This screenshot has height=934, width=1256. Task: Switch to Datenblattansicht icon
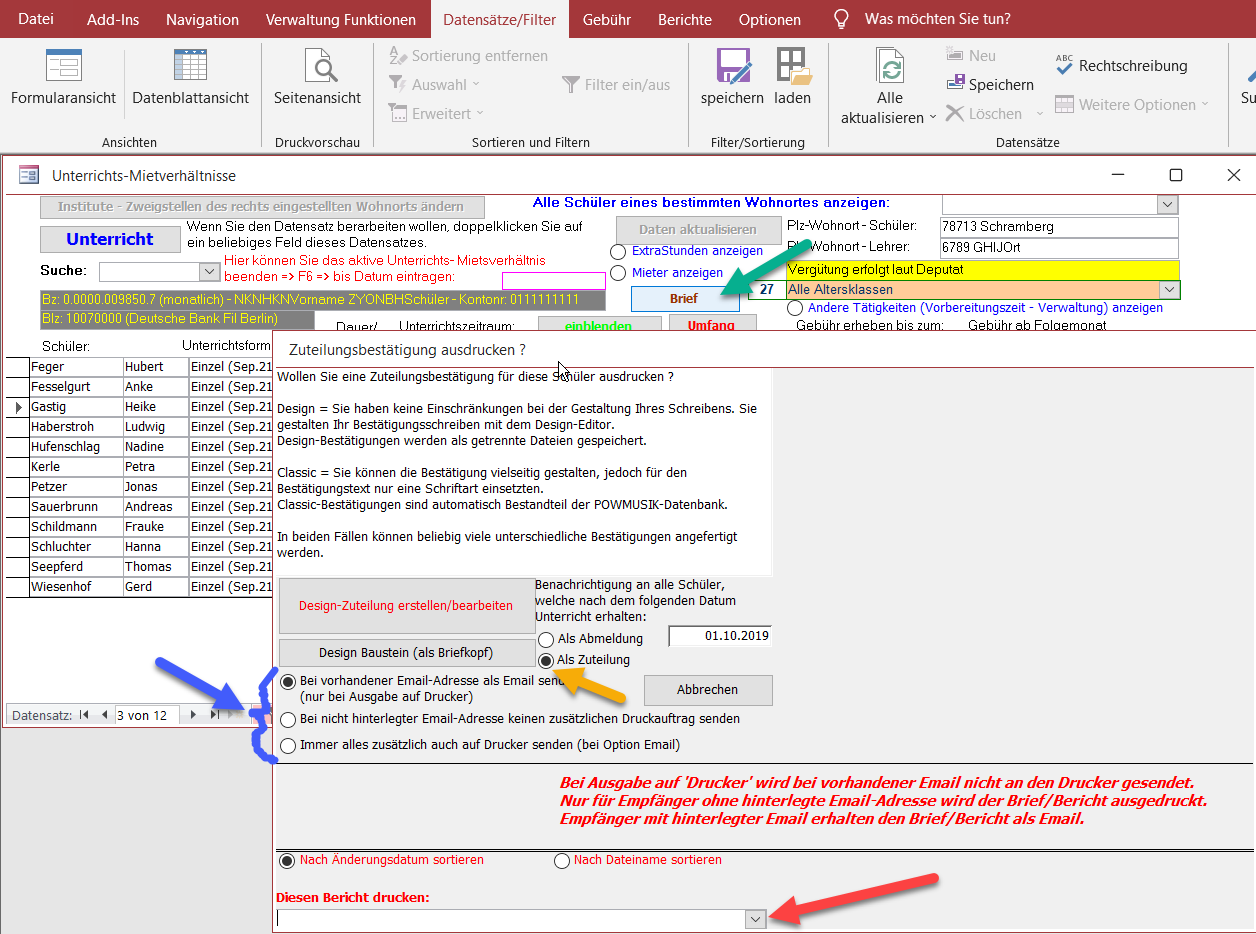(190, 67)
